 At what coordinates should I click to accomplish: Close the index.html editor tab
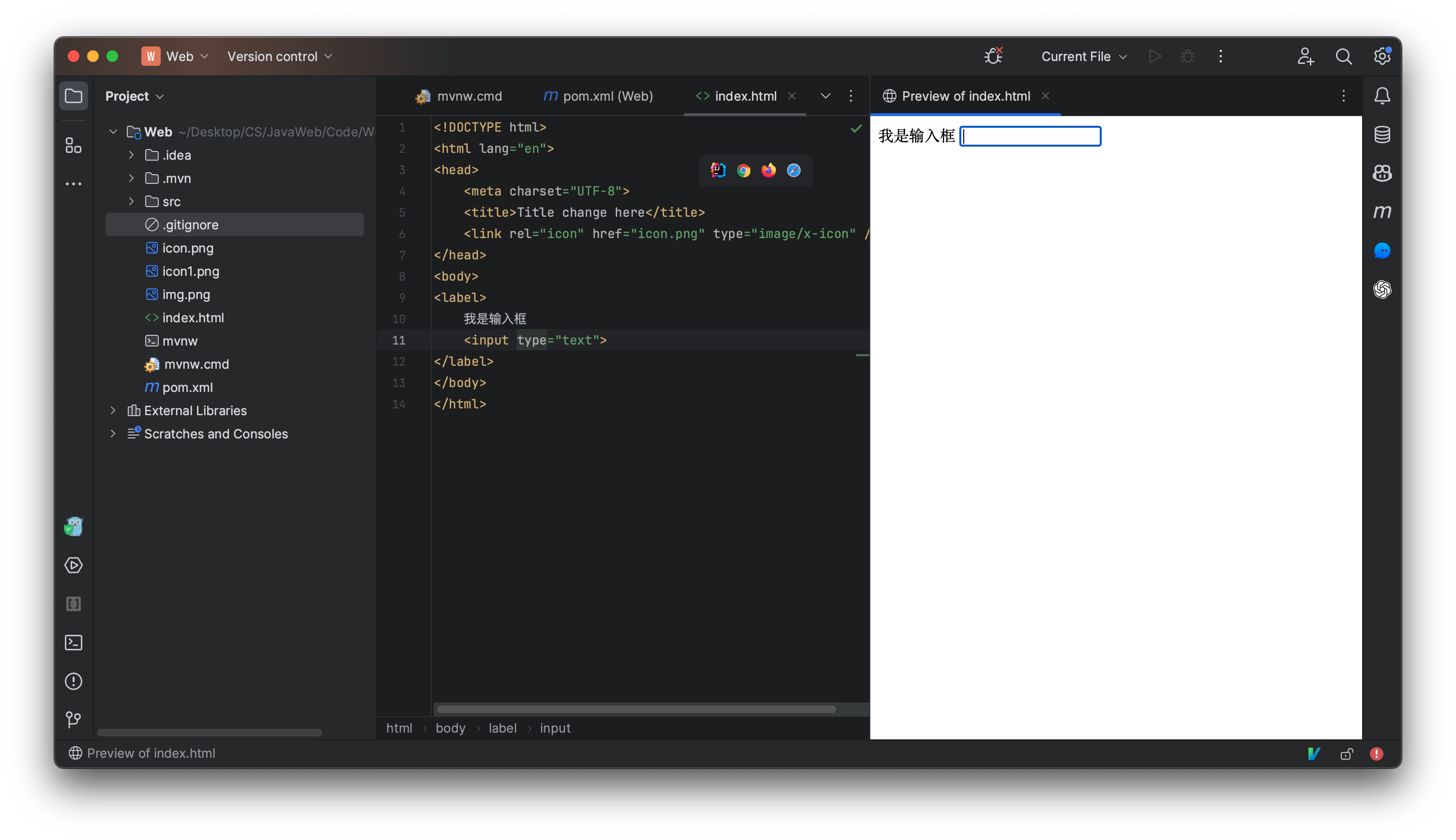(x=792, y=96)
